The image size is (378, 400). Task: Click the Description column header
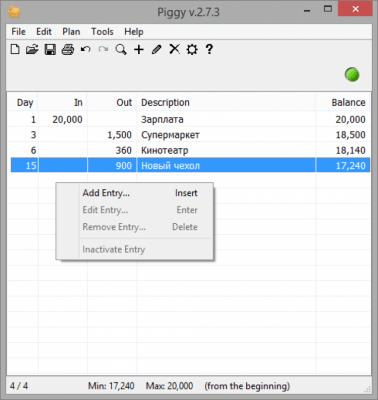226,102
